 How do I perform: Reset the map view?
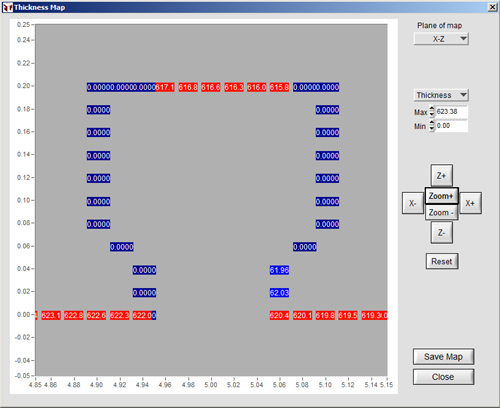(x=442, y=261)
